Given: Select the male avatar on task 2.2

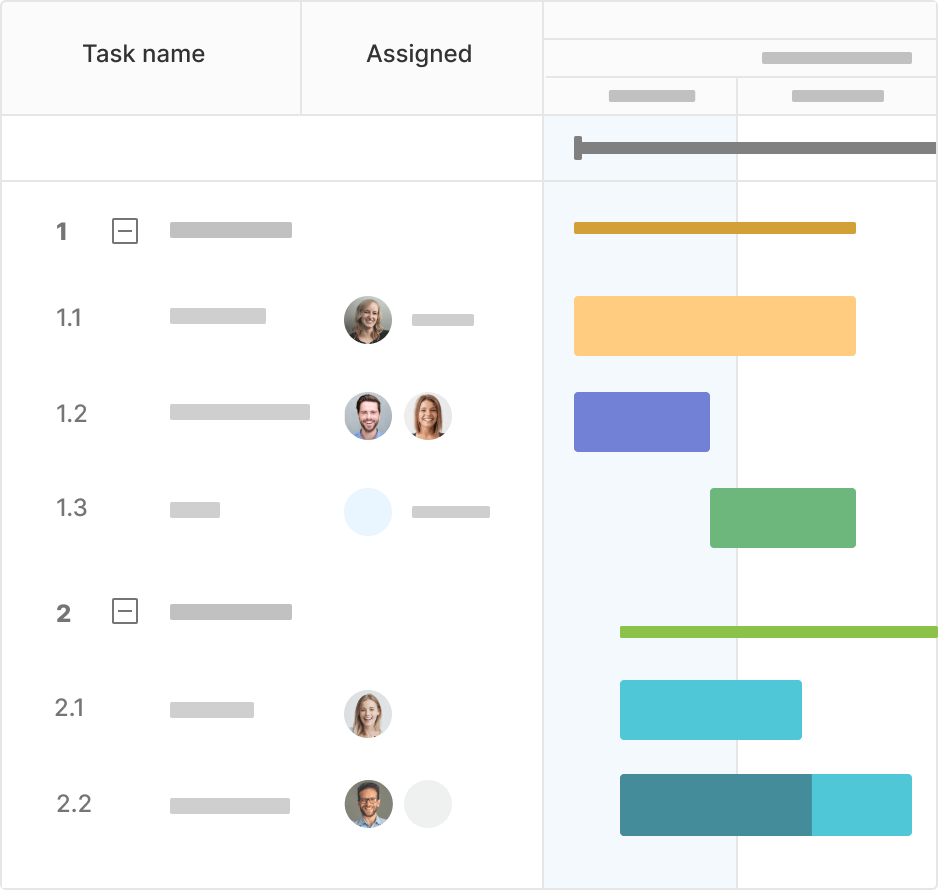Looking at the screenshot, I should 368,804.
